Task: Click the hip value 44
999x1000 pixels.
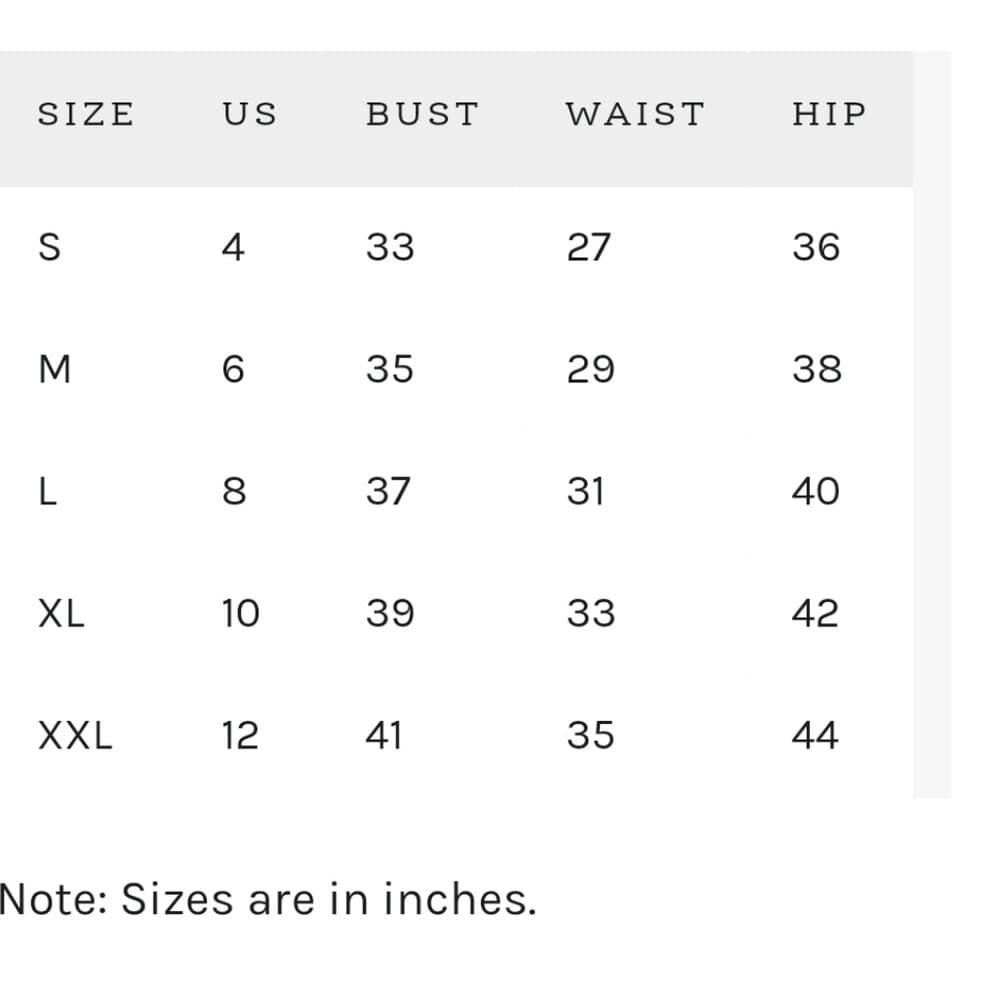Action: (x=815, y=735)
